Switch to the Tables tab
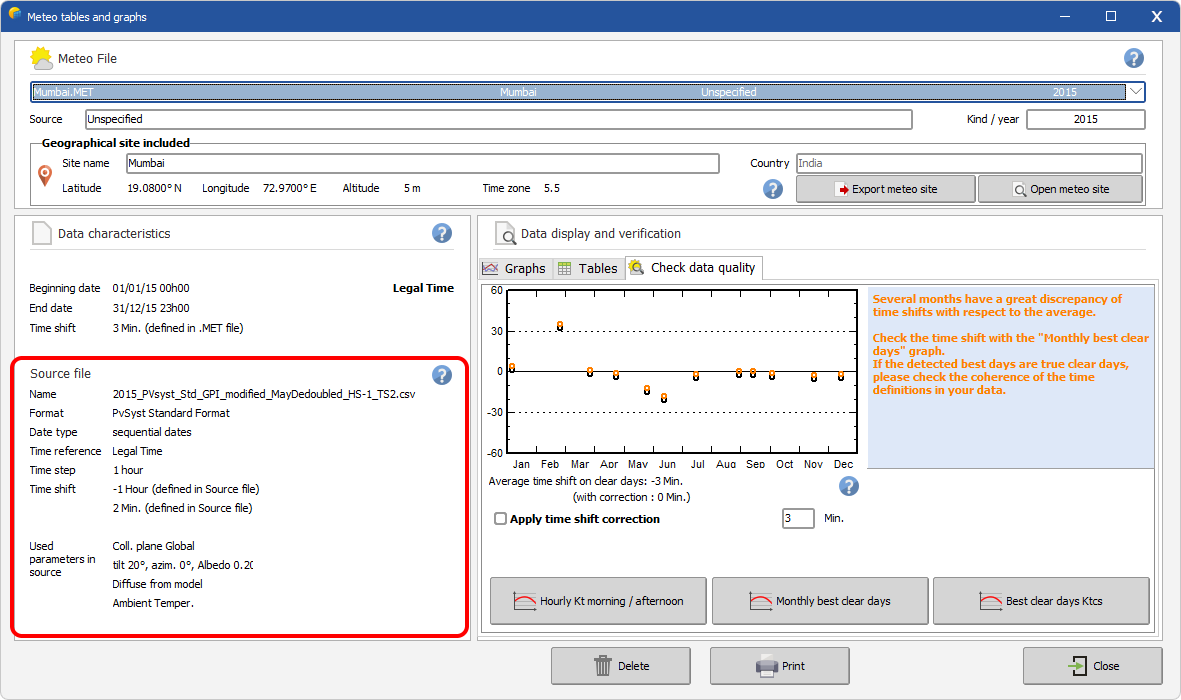The width and height of the screenshot is (1181, 700). coord(588,268)
